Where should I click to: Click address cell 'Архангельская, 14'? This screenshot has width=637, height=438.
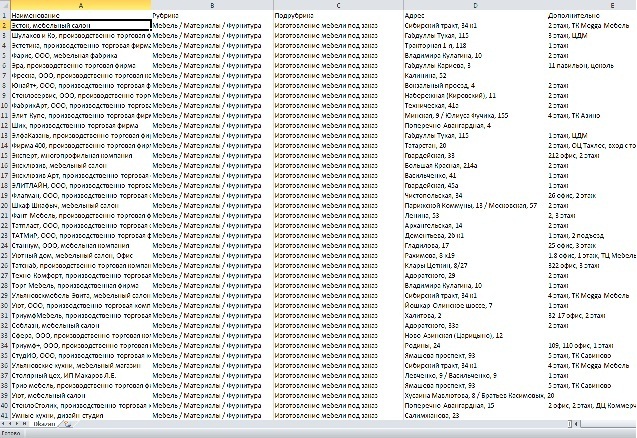coord(475,226)
